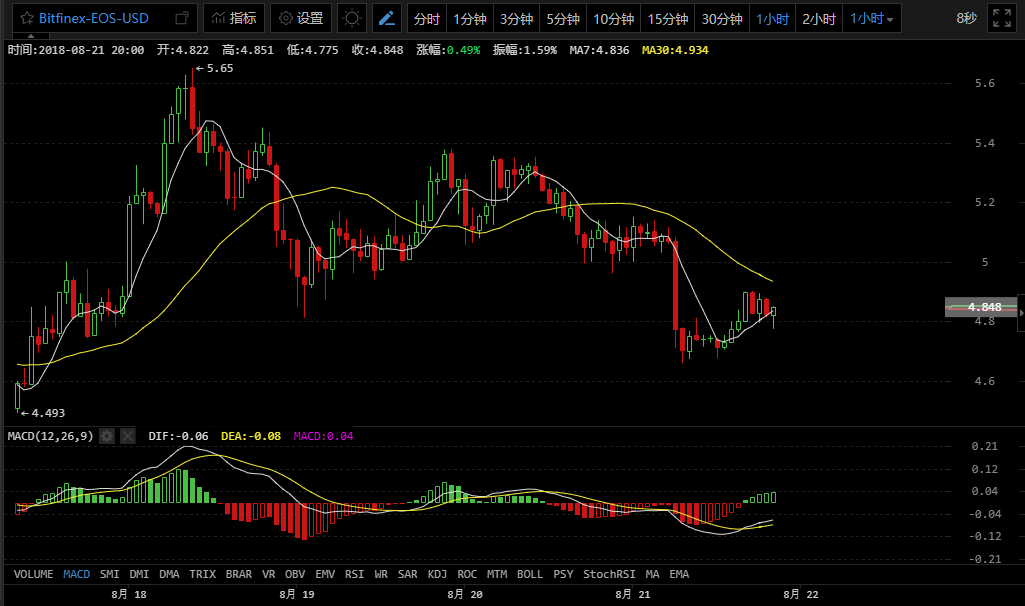The image size is (1025, 606).
Task: Switch sub-chart to MA indicator
Action: [652, 574]
